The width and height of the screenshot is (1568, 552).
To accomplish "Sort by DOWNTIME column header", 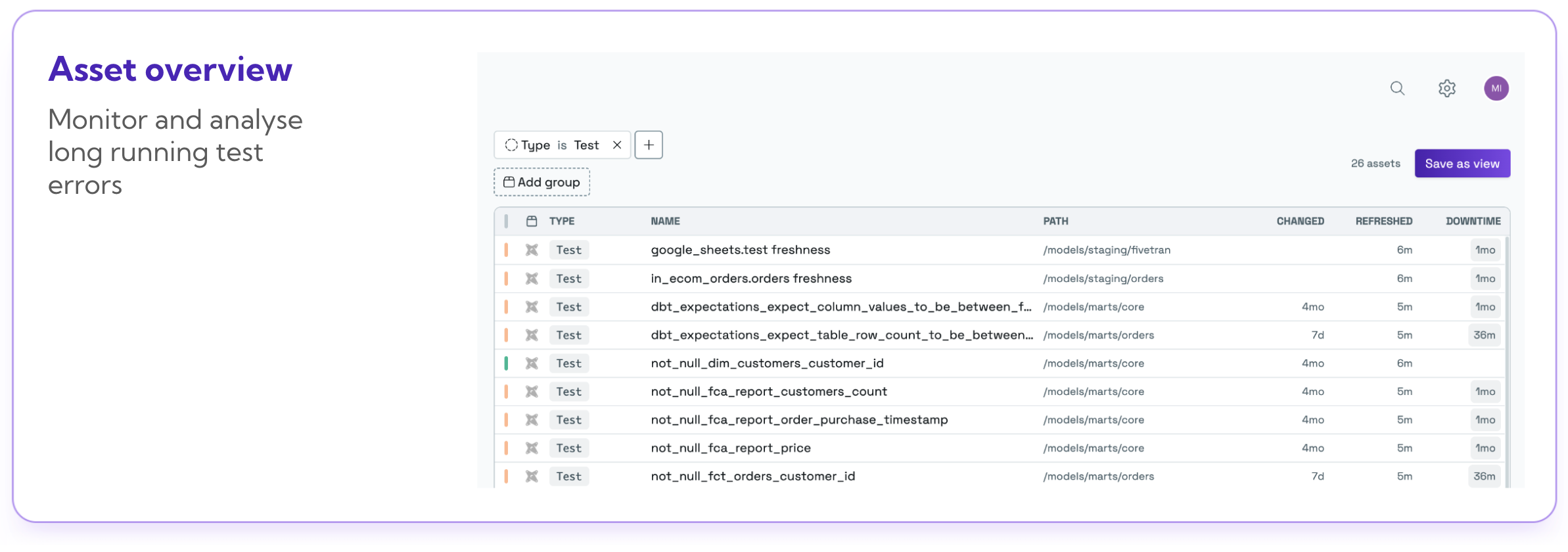I will [x=1473, y=221].
